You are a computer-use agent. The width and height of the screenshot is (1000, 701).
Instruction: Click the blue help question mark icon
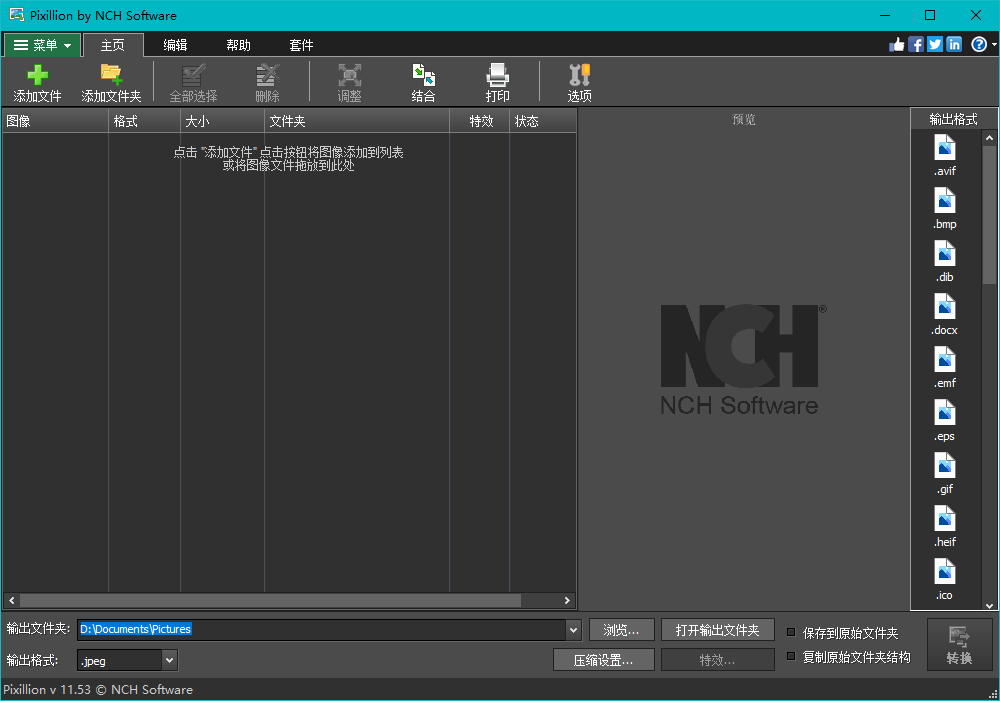(x=979, y=44)
